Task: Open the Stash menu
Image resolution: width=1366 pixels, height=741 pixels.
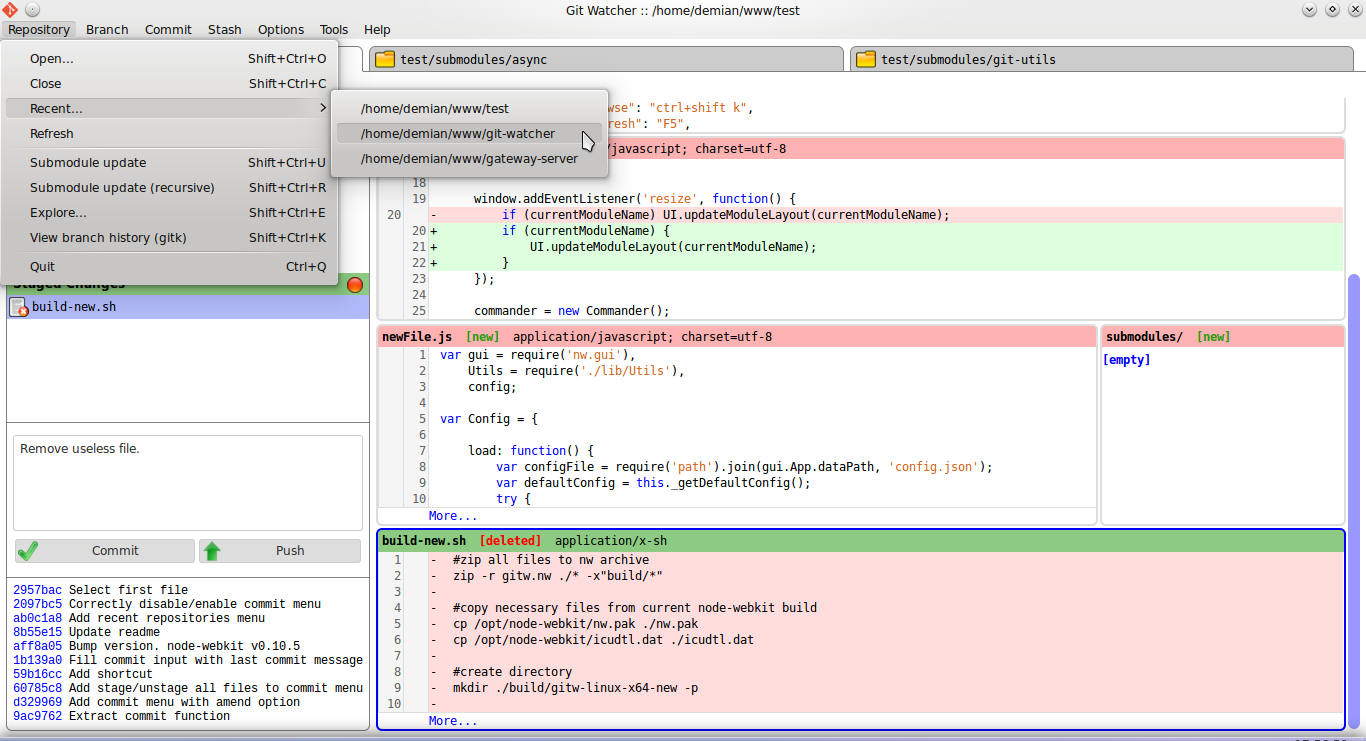Action: 224,29
